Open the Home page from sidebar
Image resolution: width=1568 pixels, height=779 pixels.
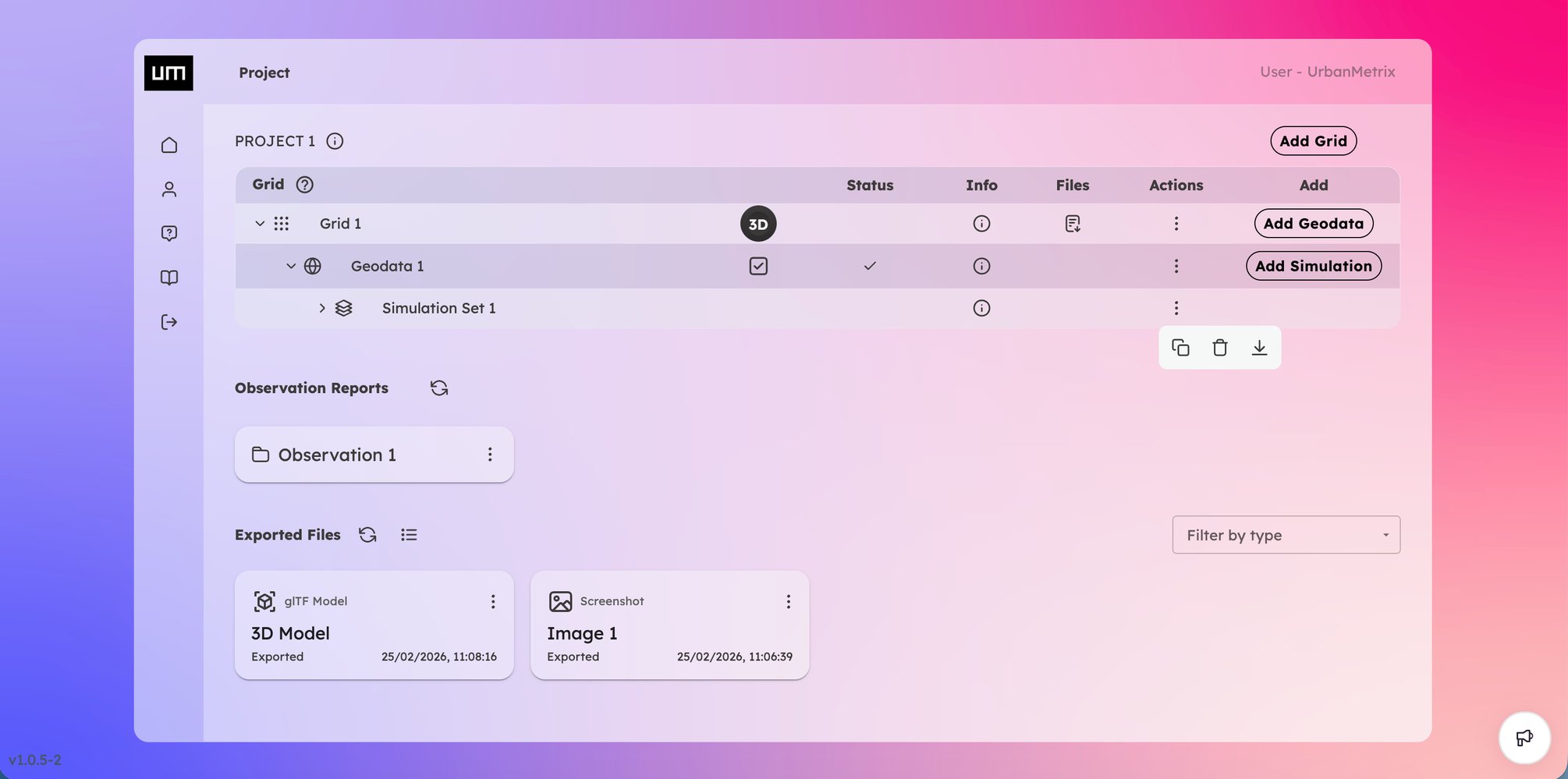coord(169,145)
